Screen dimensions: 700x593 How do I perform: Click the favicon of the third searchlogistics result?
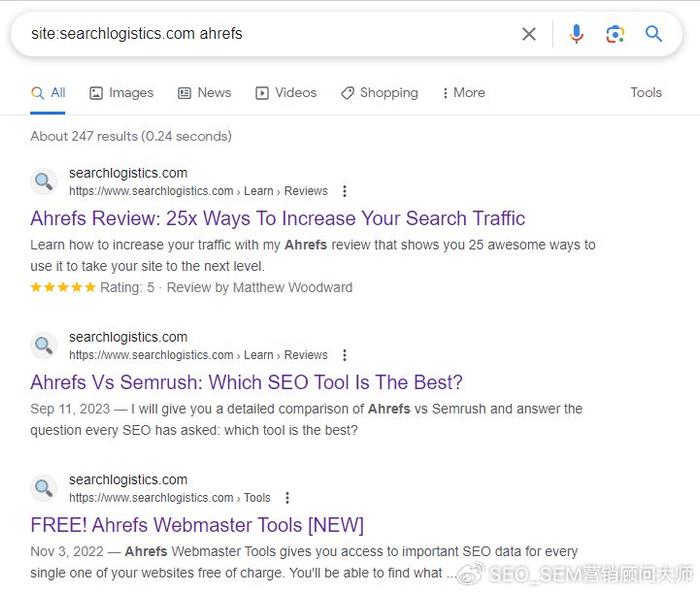click(44, 488)
